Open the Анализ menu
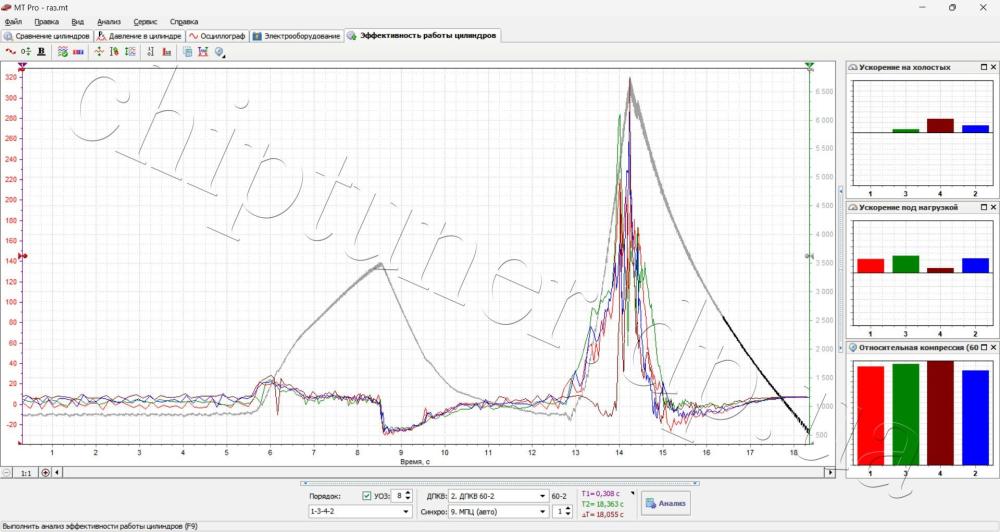Image resolution: width=1000 pixels, height=532 pixels. [x=109, y=22]
